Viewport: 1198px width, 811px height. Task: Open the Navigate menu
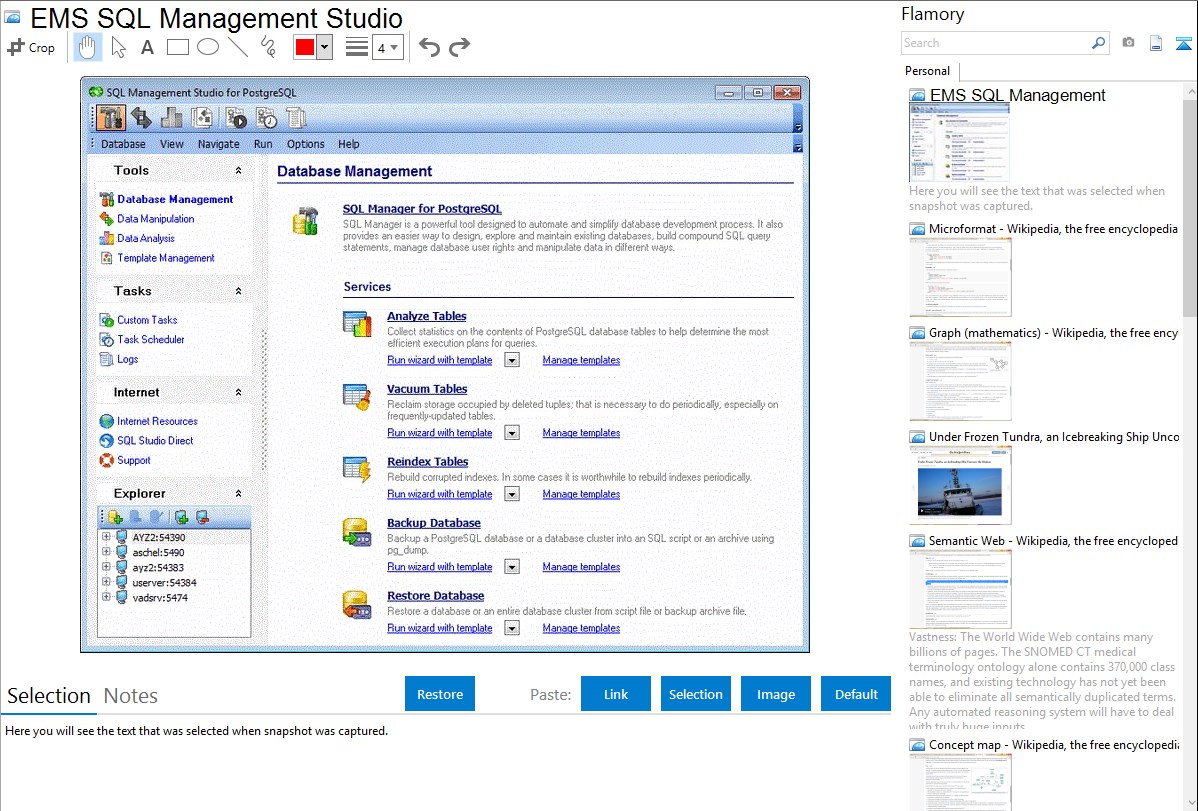[x=219, y=144]
